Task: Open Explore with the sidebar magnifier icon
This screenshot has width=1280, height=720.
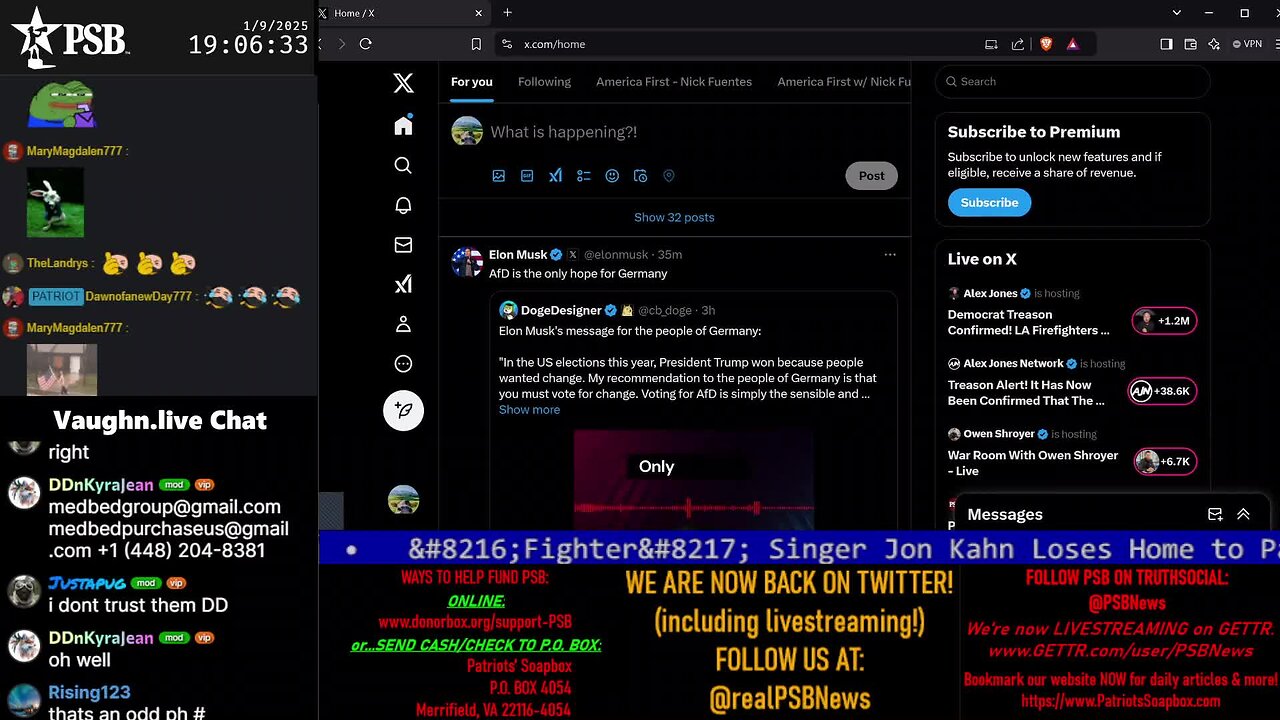Action: pos(403,165)
